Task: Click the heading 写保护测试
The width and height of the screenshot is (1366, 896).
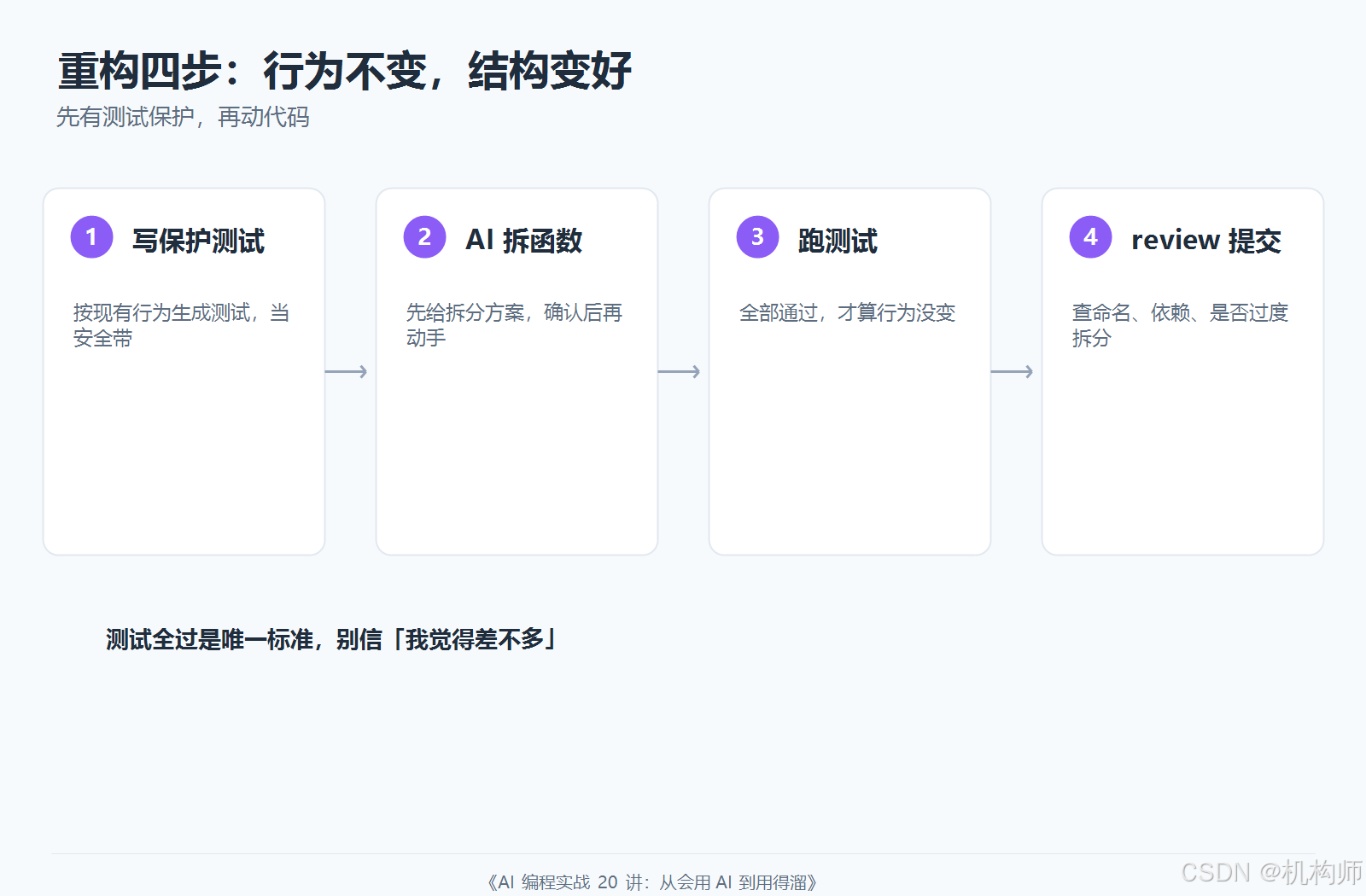Action: pyautogui.click(x=198, y=241)
